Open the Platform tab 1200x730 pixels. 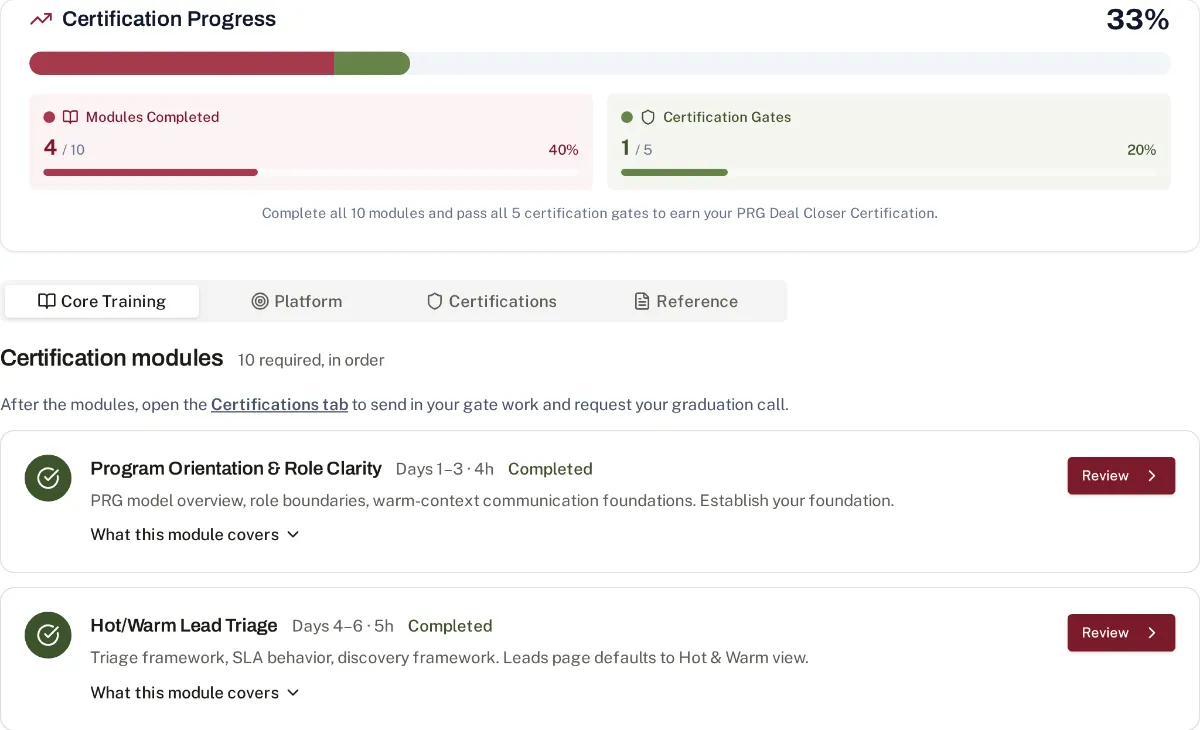(297, 301)
